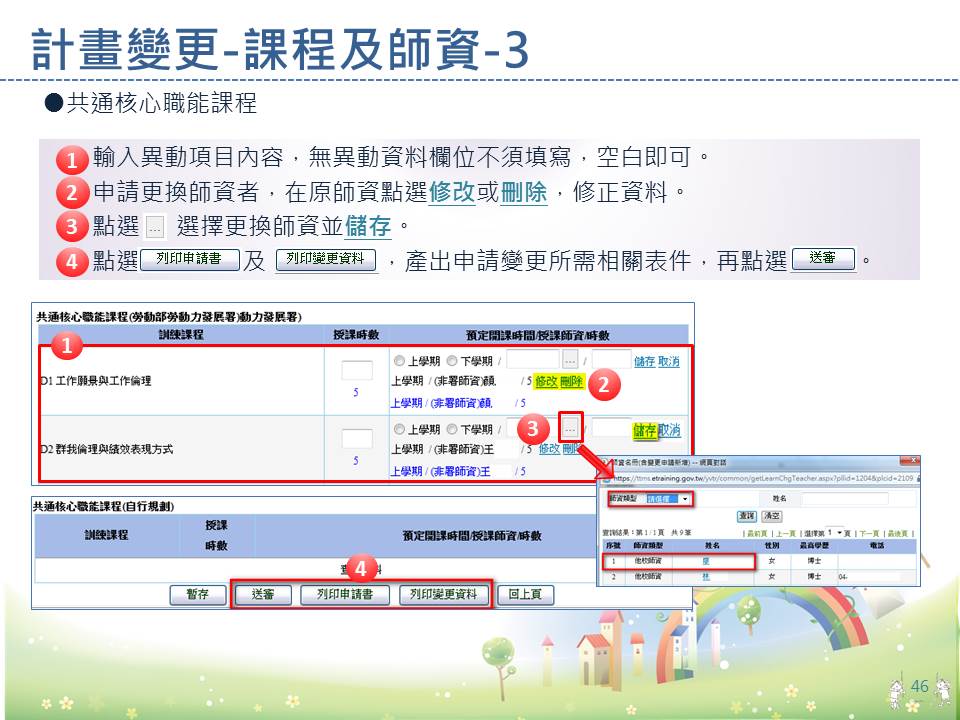Close the teacher list popup dialog
Image resolution: width=960 pixels, height=720 pixels.
pos(911,463)
